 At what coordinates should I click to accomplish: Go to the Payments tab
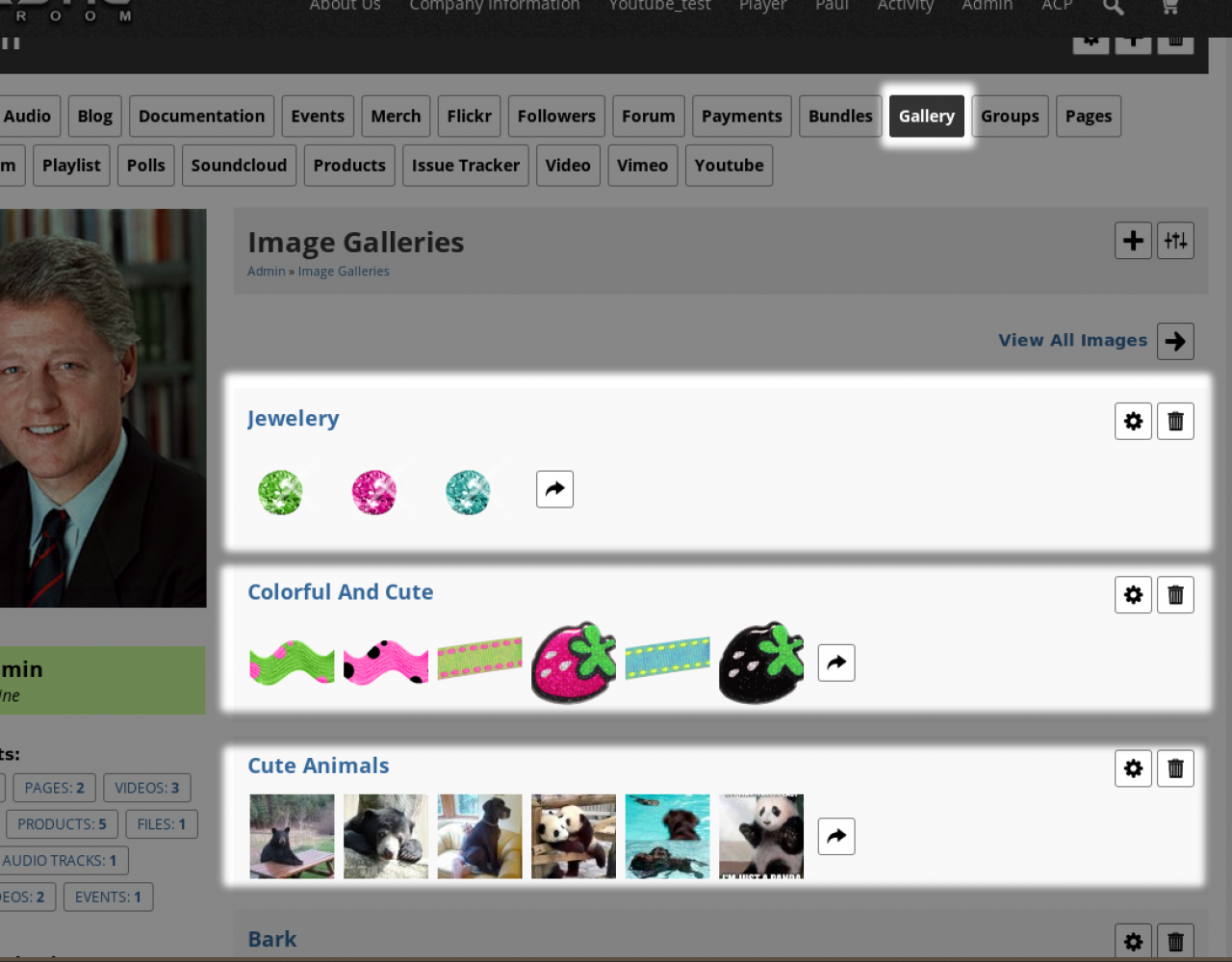coord(741,117)
